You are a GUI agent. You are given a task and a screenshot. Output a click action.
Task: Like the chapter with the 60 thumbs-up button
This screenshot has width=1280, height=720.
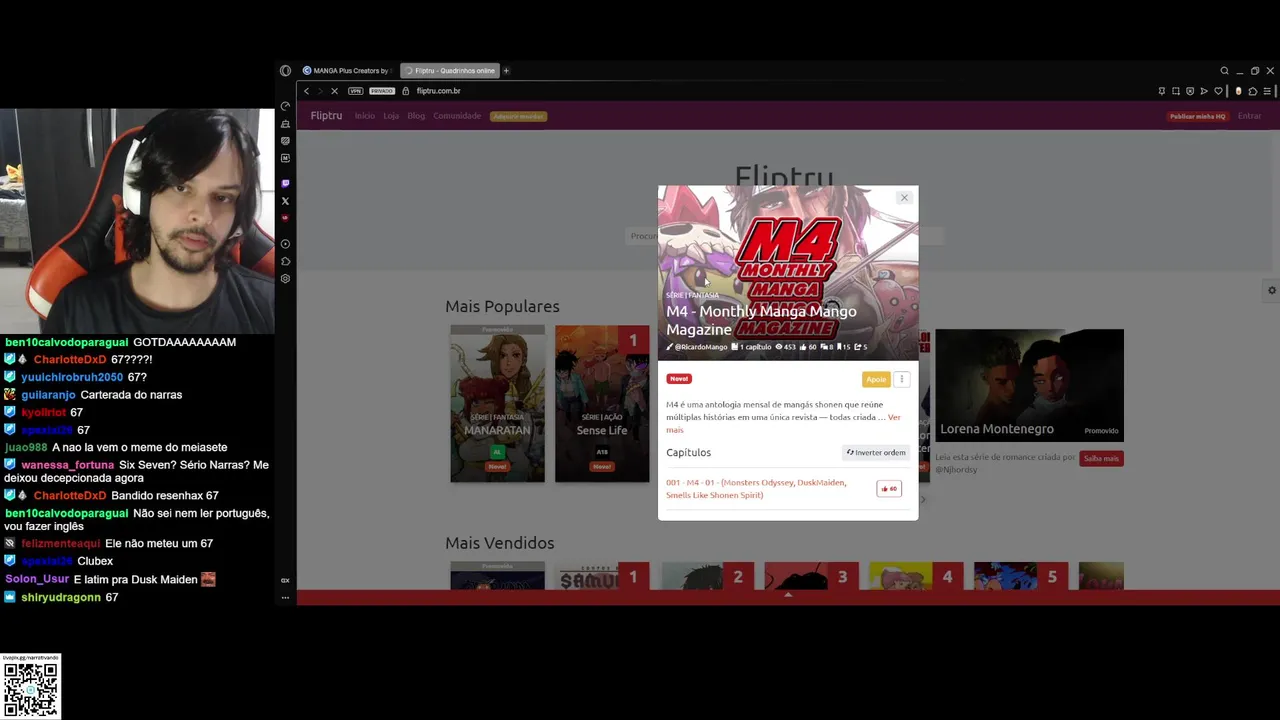(x=889, y=488)
